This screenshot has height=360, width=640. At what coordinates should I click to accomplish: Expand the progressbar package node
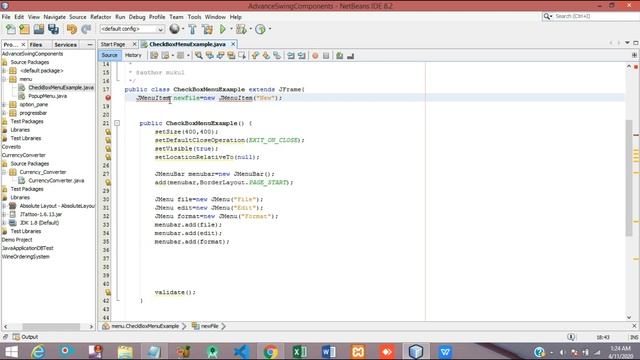(x=4, y=113)
